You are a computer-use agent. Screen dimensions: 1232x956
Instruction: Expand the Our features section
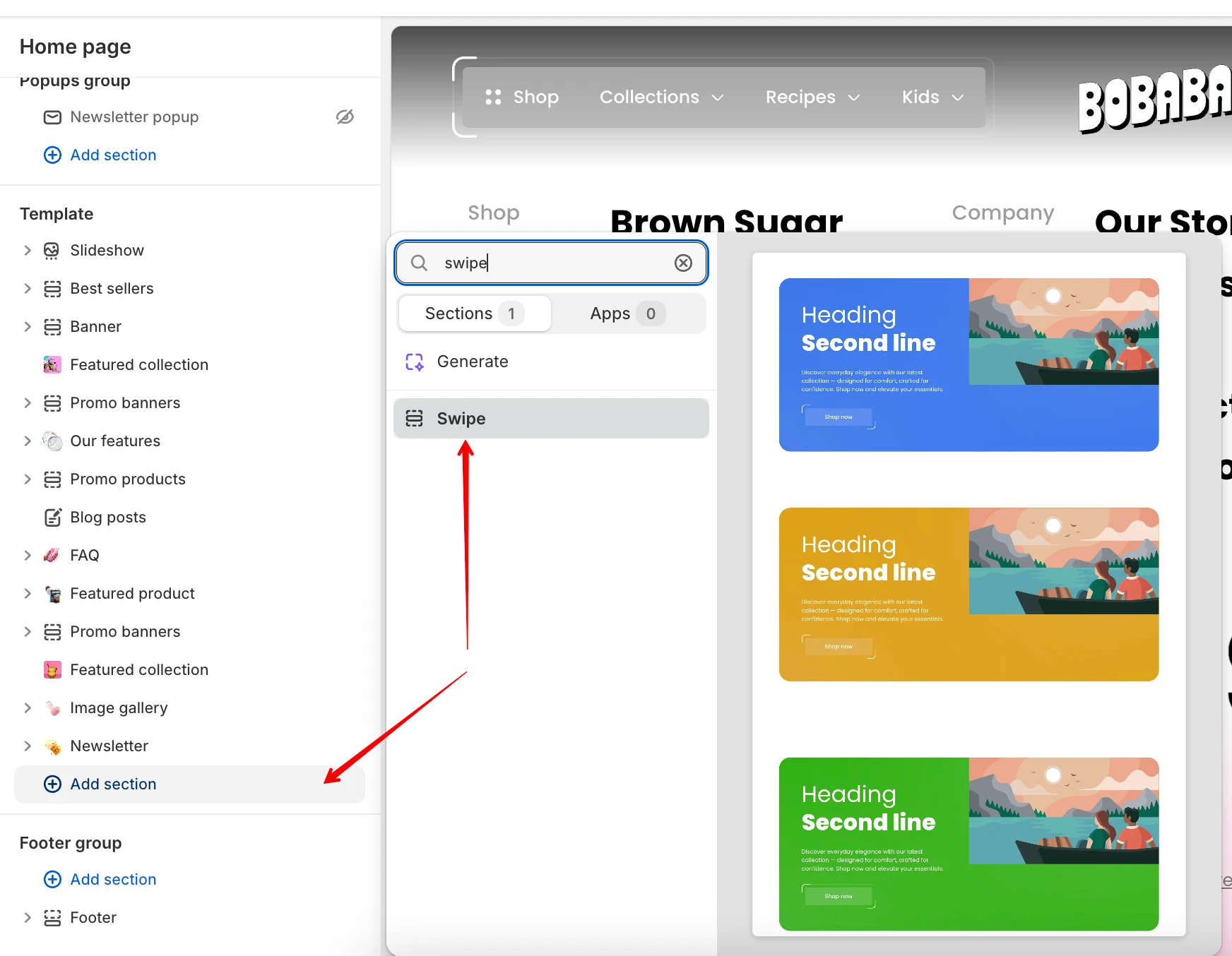tap(28, 441)
